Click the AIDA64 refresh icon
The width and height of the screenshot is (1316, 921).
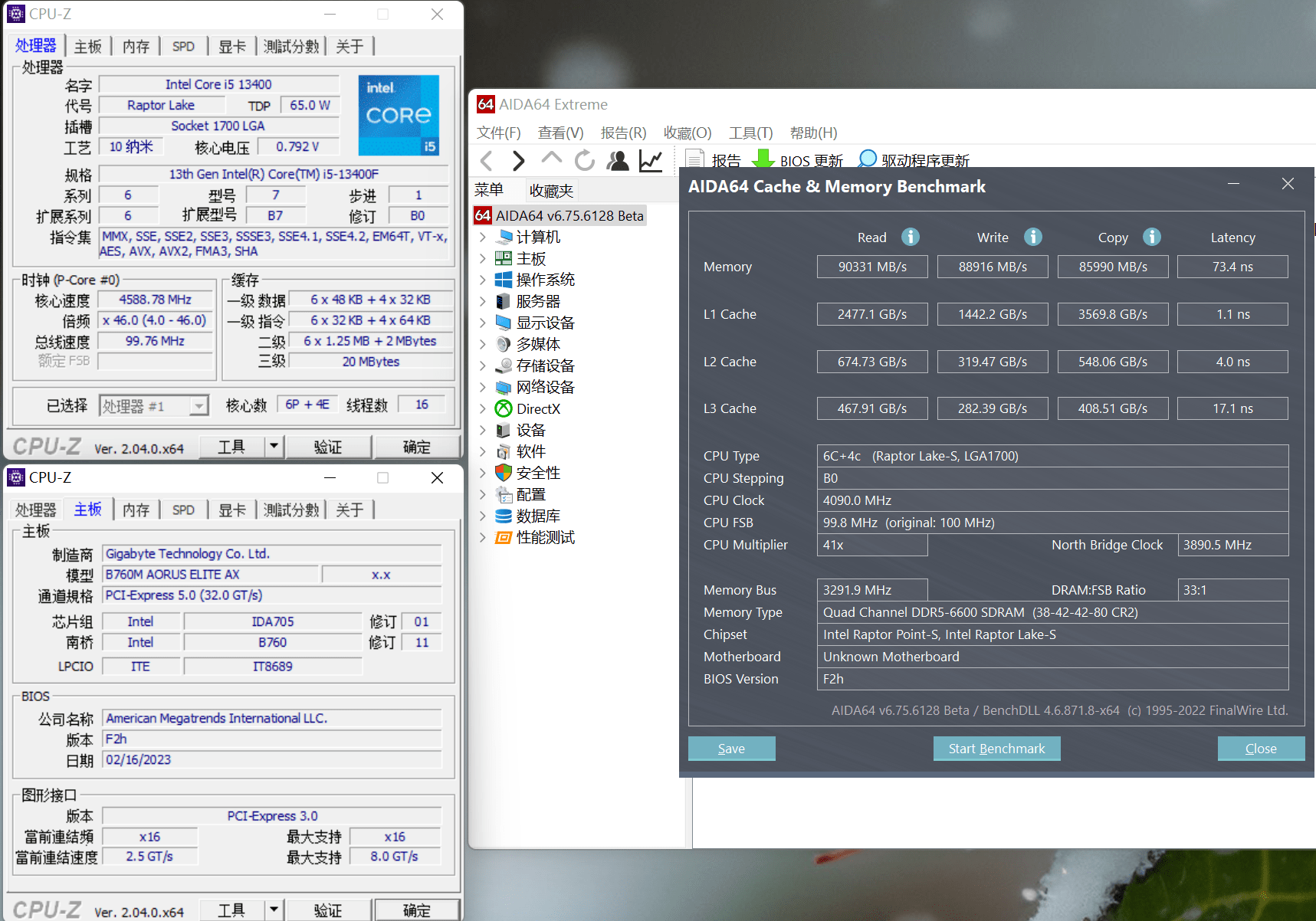pyautogui.click(x=584, y=161)
